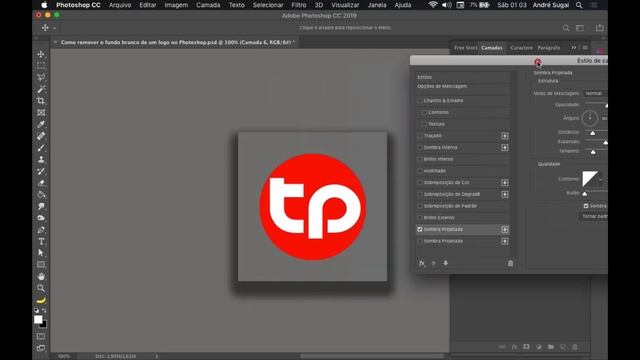Click the Opções de Mesclagem entry
The width and height of the screenshot is (640, 360).
click(442, 86)
